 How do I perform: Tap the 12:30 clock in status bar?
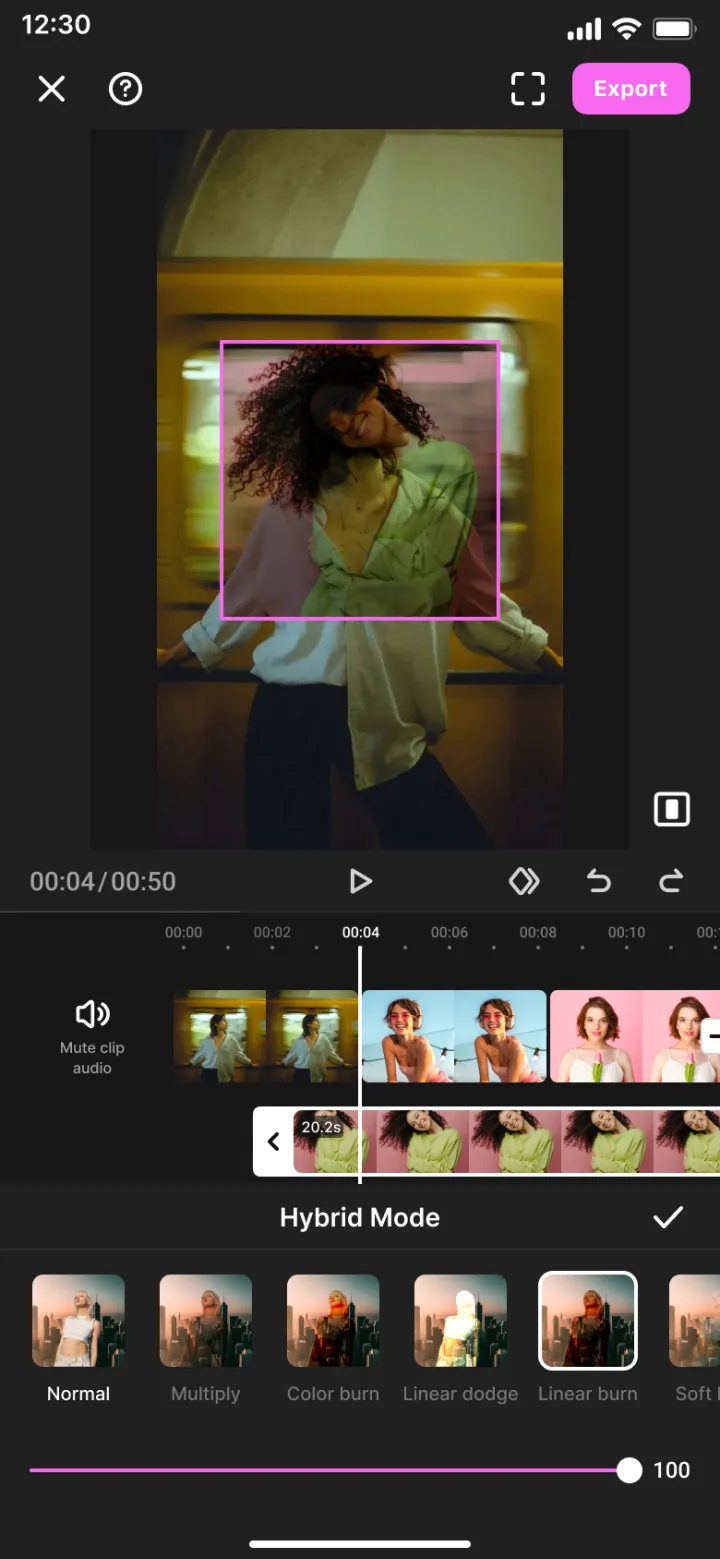click(x=56, y=24)
